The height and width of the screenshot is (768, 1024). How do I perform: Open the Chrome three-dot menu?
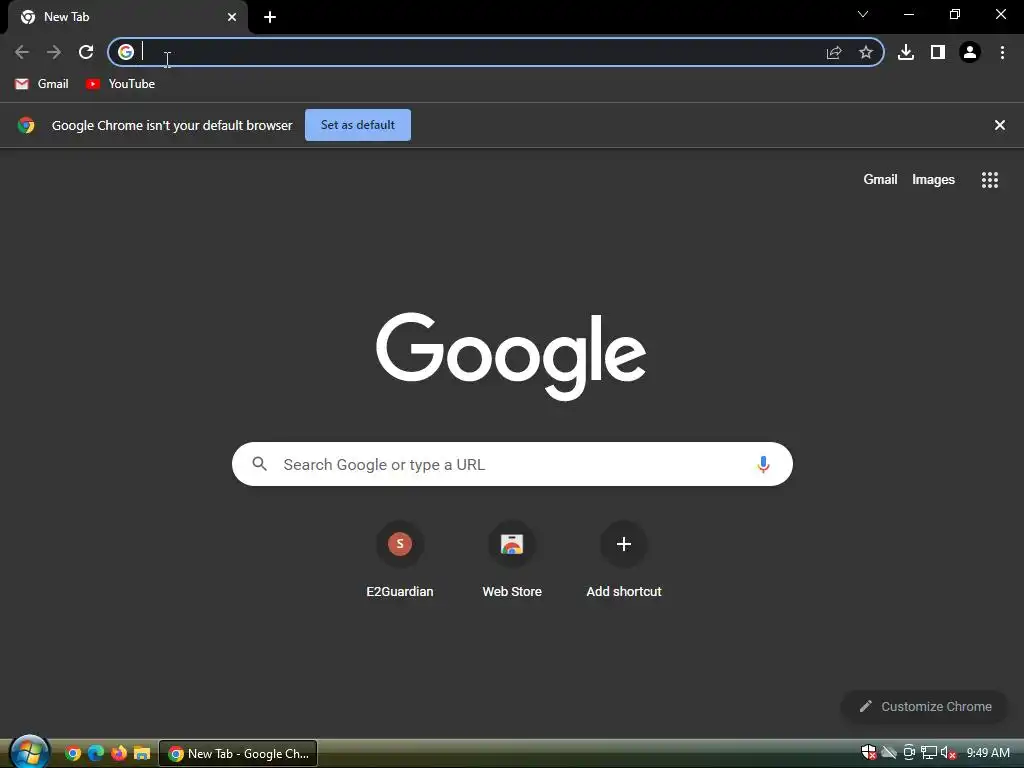[x=1002, y=52]
